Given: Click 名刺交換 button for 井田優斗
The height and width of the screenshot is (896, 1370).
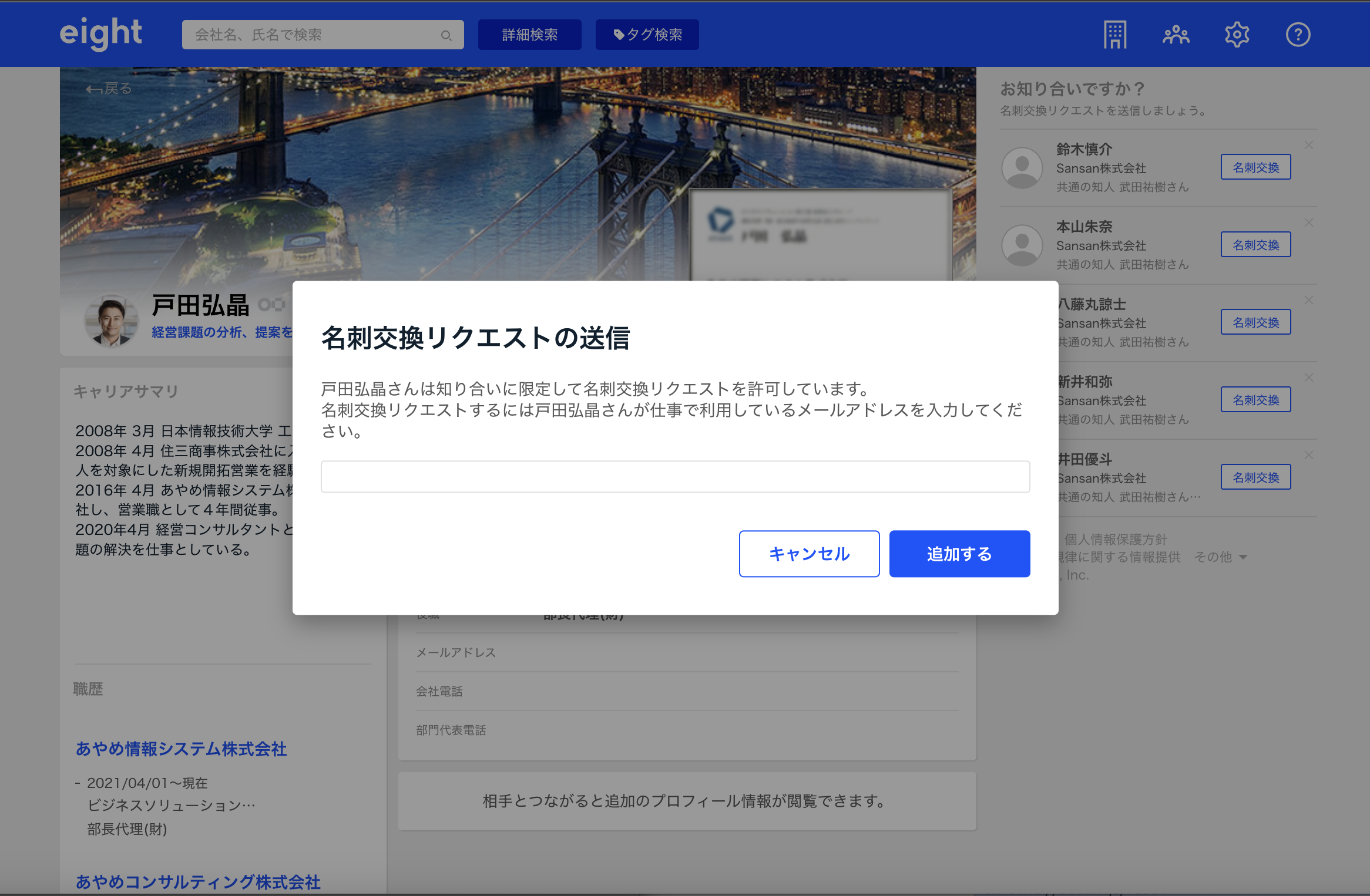Looking at the screenshot, I should 1255,477.
